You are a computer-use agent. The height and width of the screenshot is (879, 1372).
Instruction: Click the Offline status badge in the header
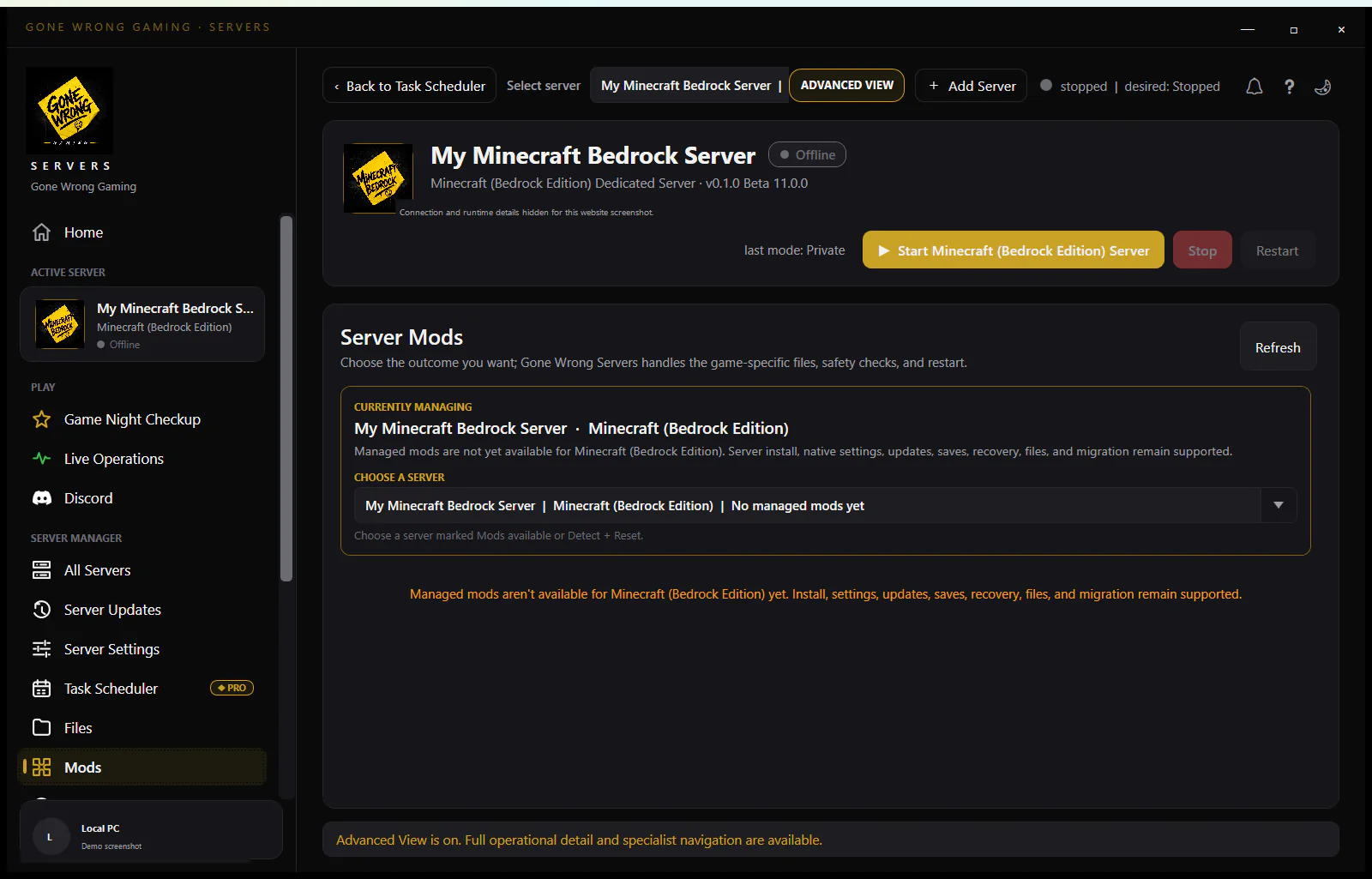(x=807, y=154)
